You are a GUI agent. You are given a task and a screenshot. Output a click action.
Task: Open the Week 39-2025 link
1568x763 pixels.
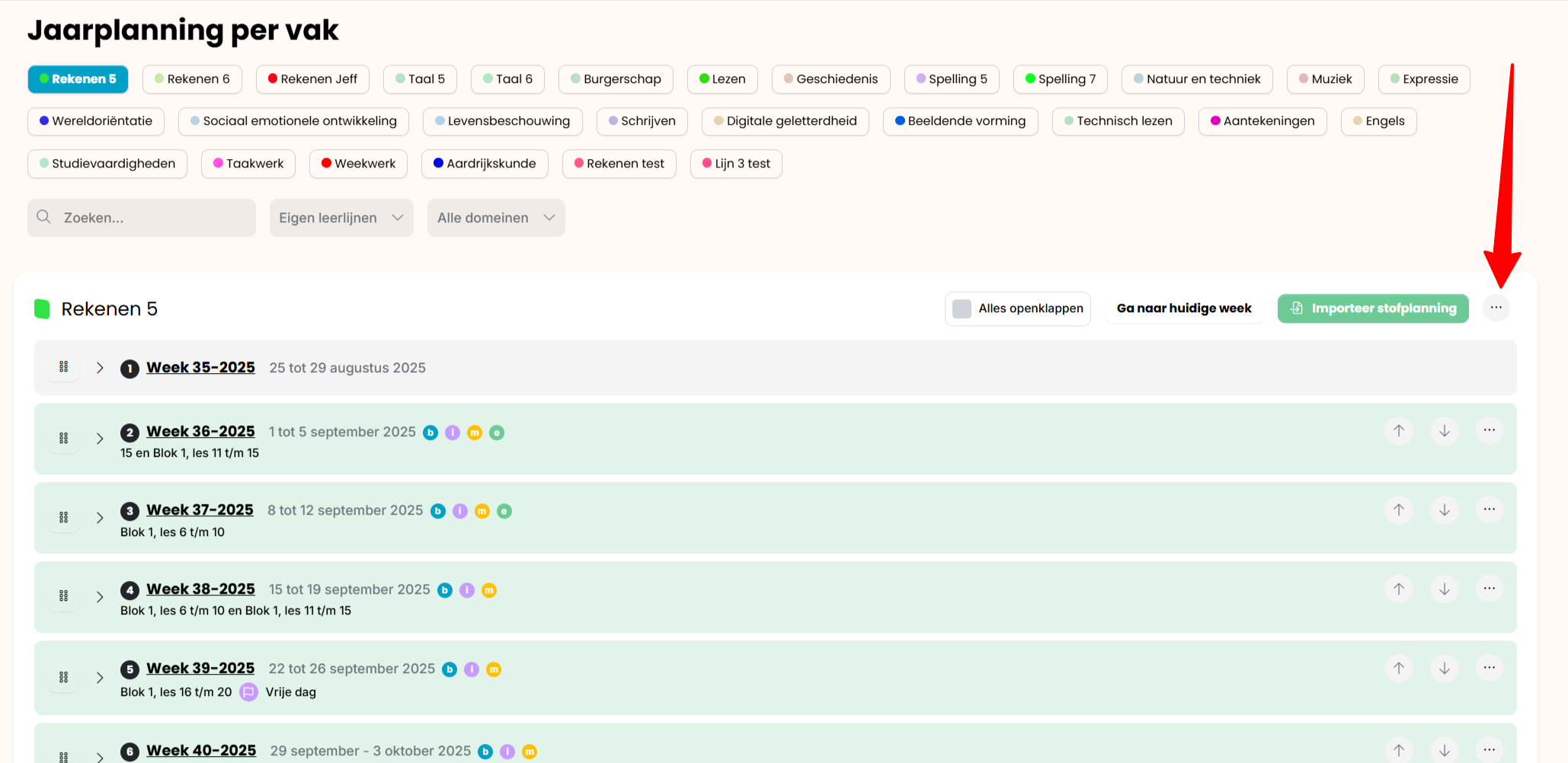200,668
